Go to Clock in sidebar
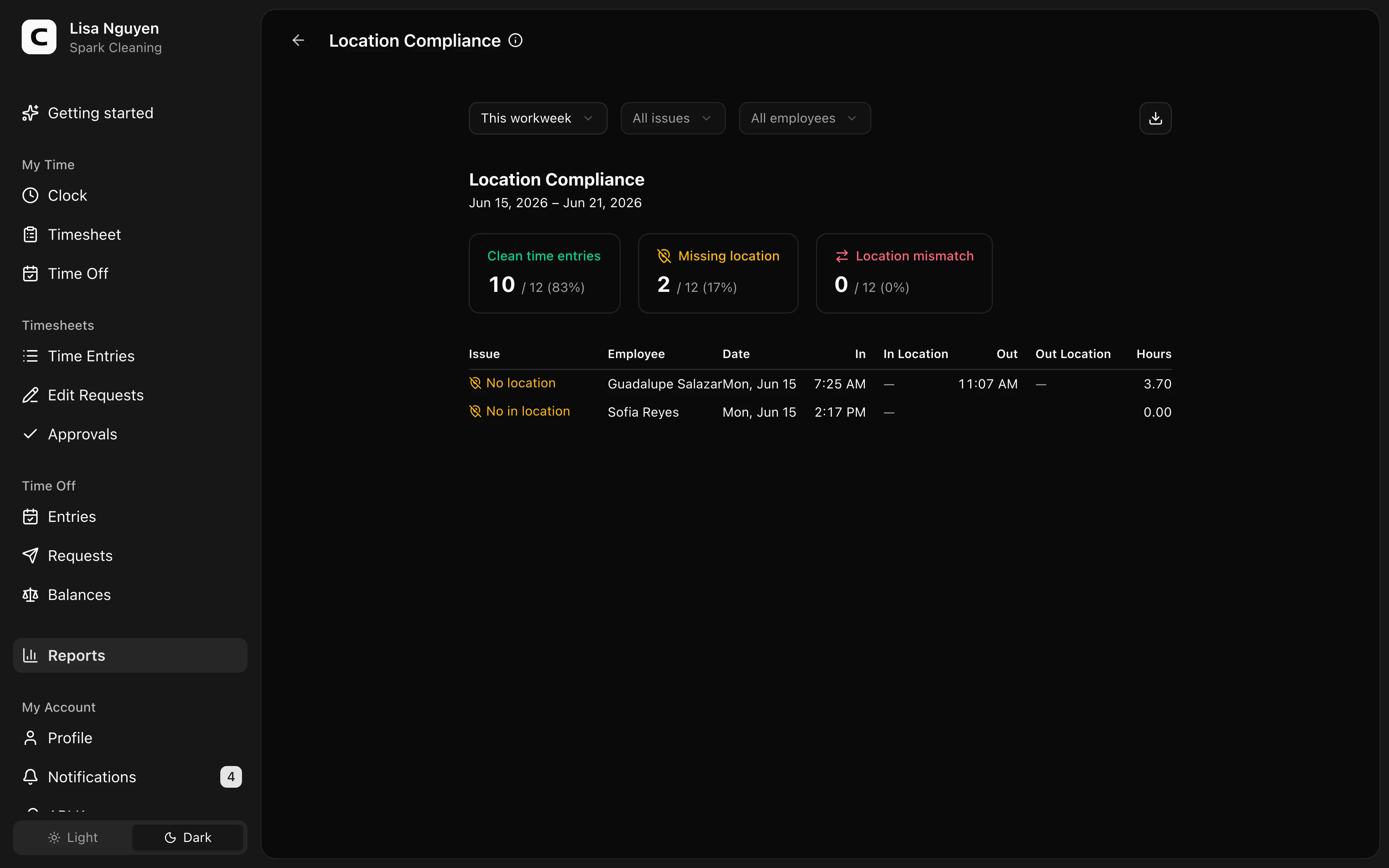Image resolution: width=1389 pixels, height=868 pixels. 130,195
